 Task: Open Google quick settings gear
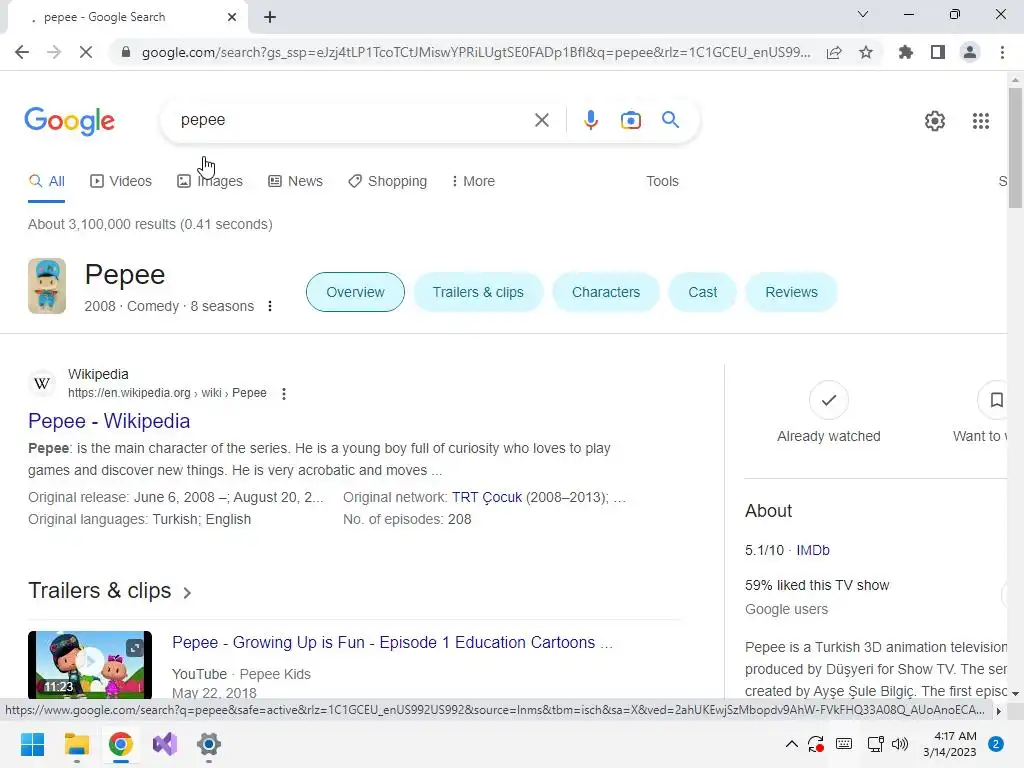pyautogui.click(x=935, y=121)
